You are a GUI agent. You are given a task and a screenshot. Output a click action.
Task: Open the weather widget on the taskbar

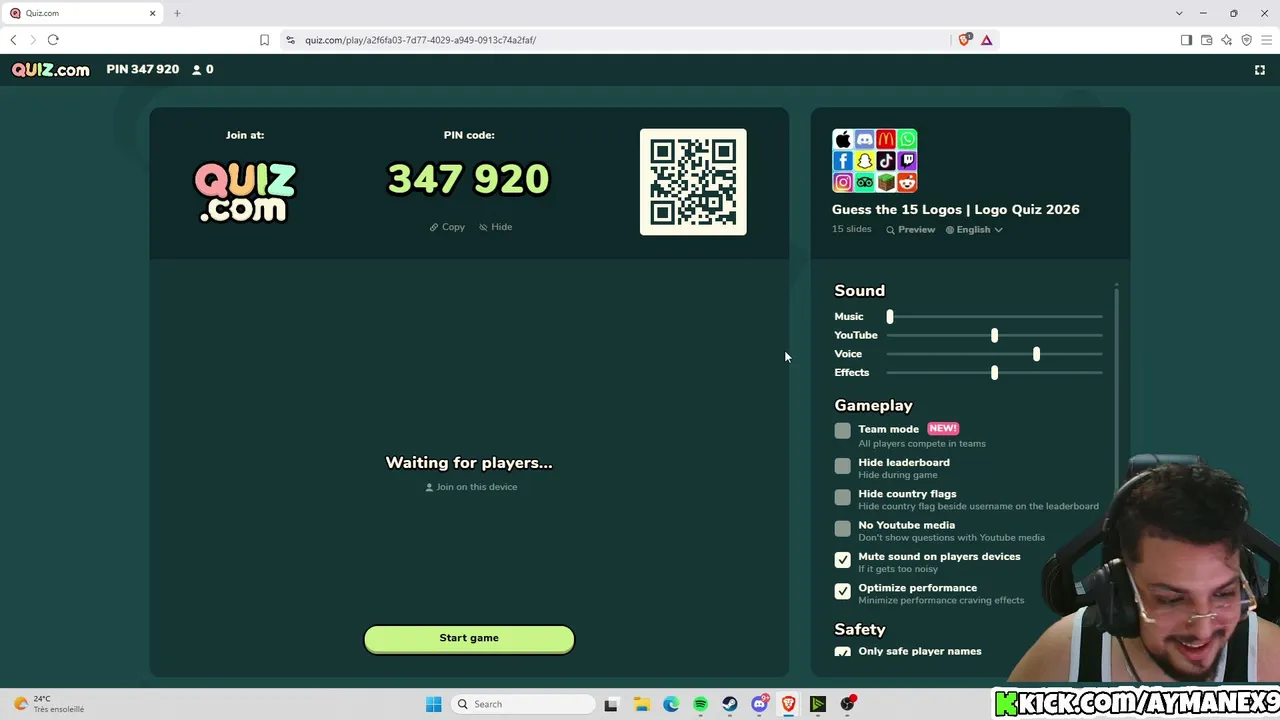pos(48,704)
